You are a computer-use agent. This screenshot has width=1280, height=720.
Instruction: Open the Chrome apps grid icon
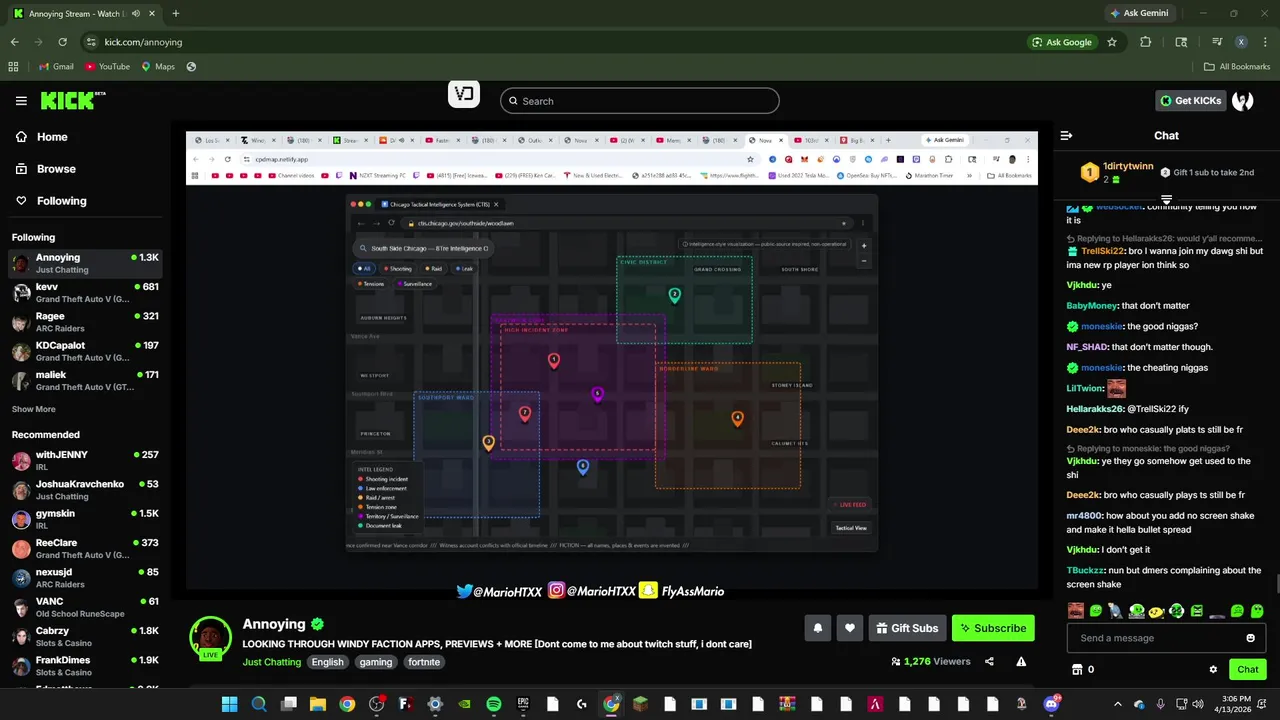13,67
